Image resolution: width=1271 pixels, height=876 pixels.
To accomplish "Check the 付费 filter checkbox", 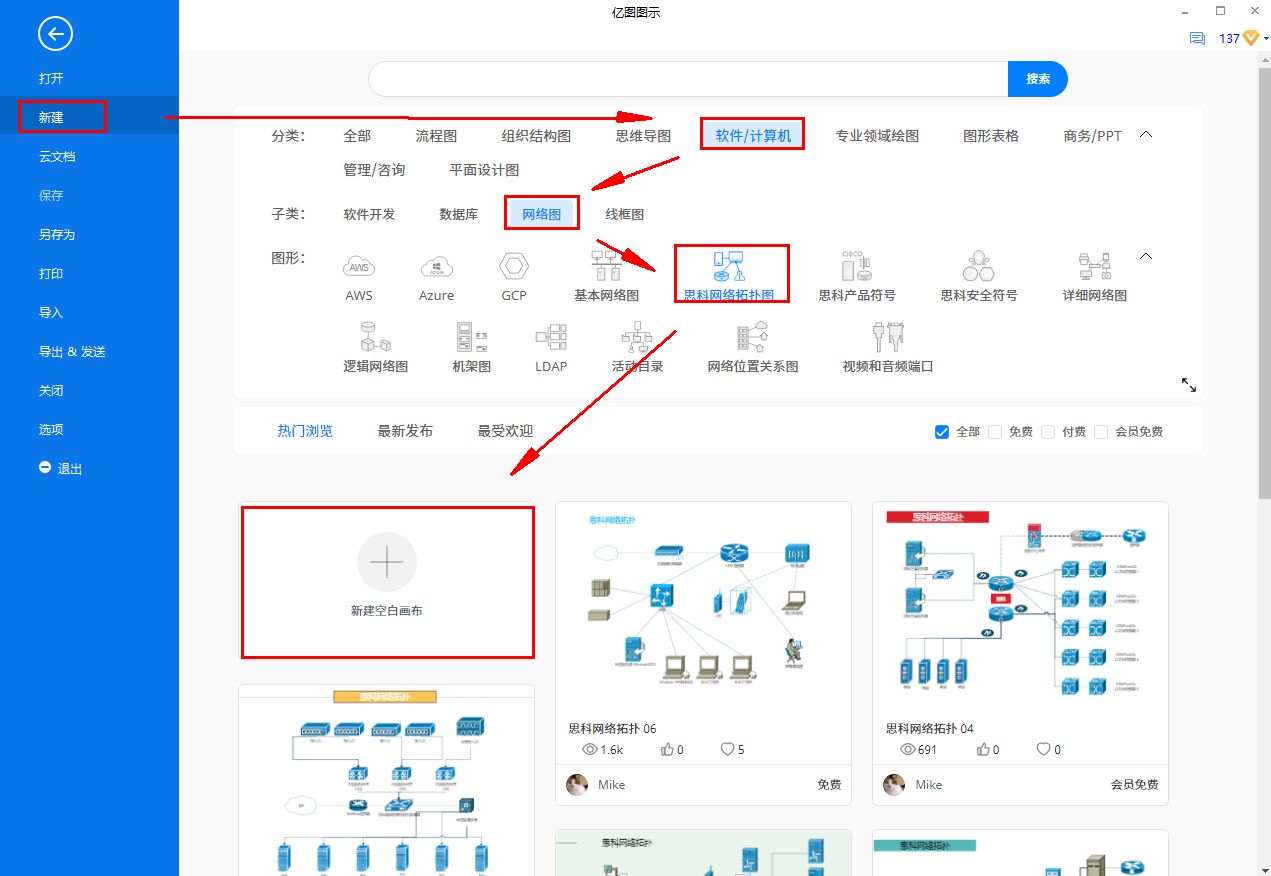I will [x=1048, y=432].
